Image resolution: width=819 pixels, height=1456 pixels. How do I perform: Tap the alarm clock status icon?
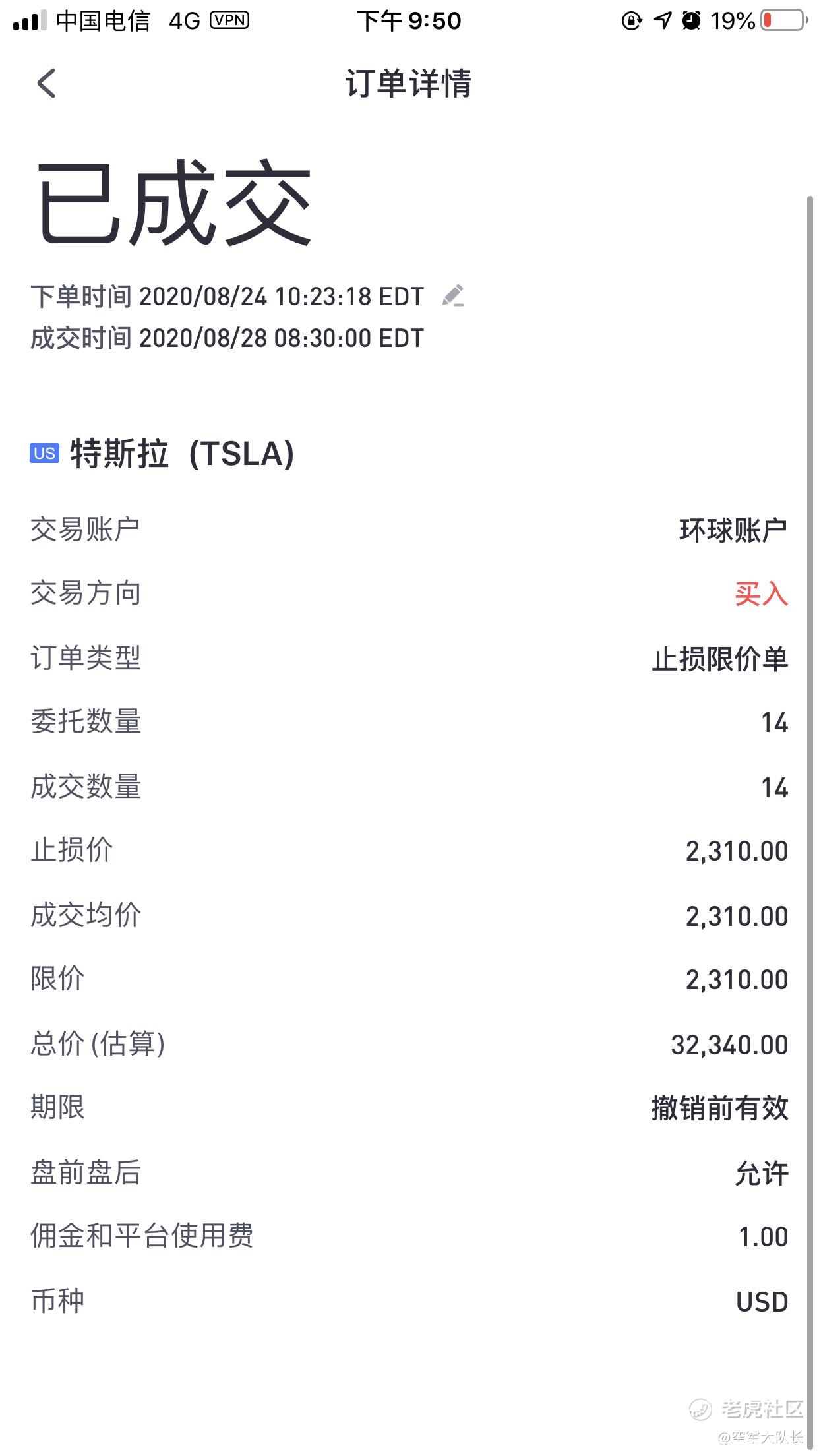click(x=691, y=20)
